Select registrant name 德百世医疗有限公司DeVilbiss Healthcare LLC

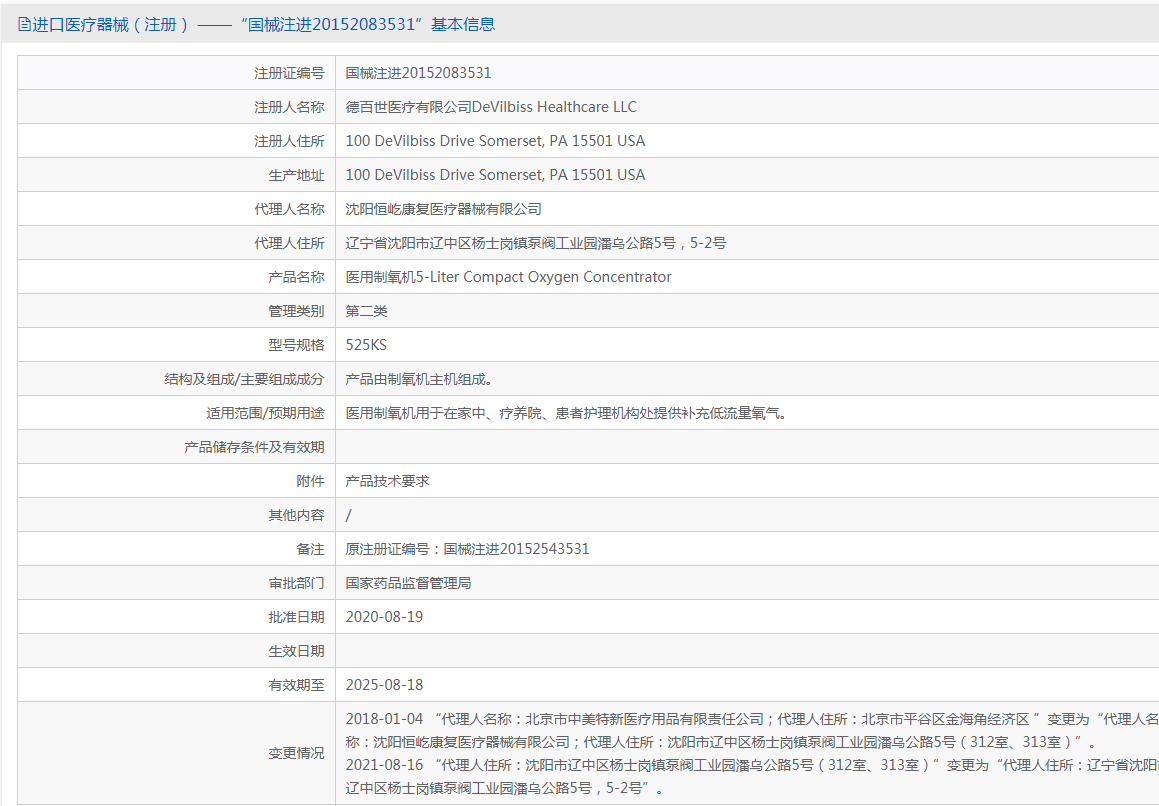(491, 107)
